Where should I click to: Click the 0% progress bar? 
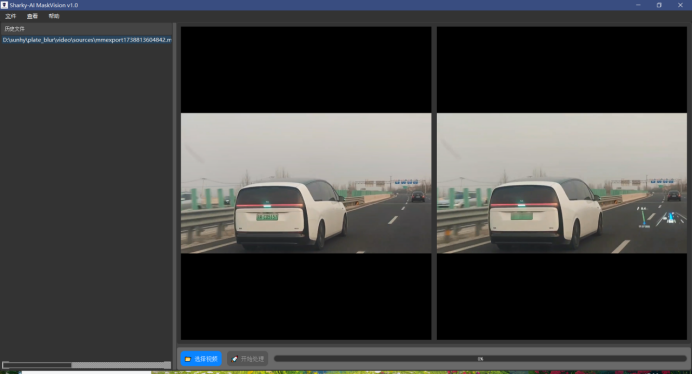pos(480,359)
